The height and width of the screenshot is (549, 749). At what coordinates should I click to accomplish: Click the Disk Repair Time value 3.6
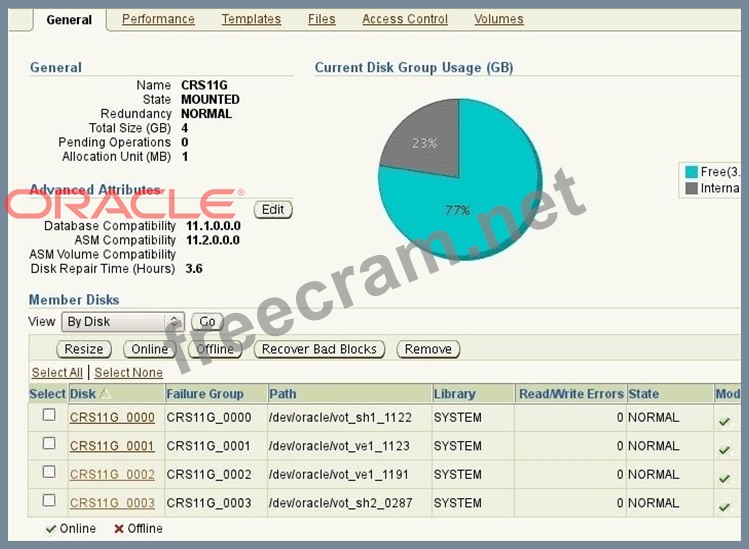coord(194,269)
